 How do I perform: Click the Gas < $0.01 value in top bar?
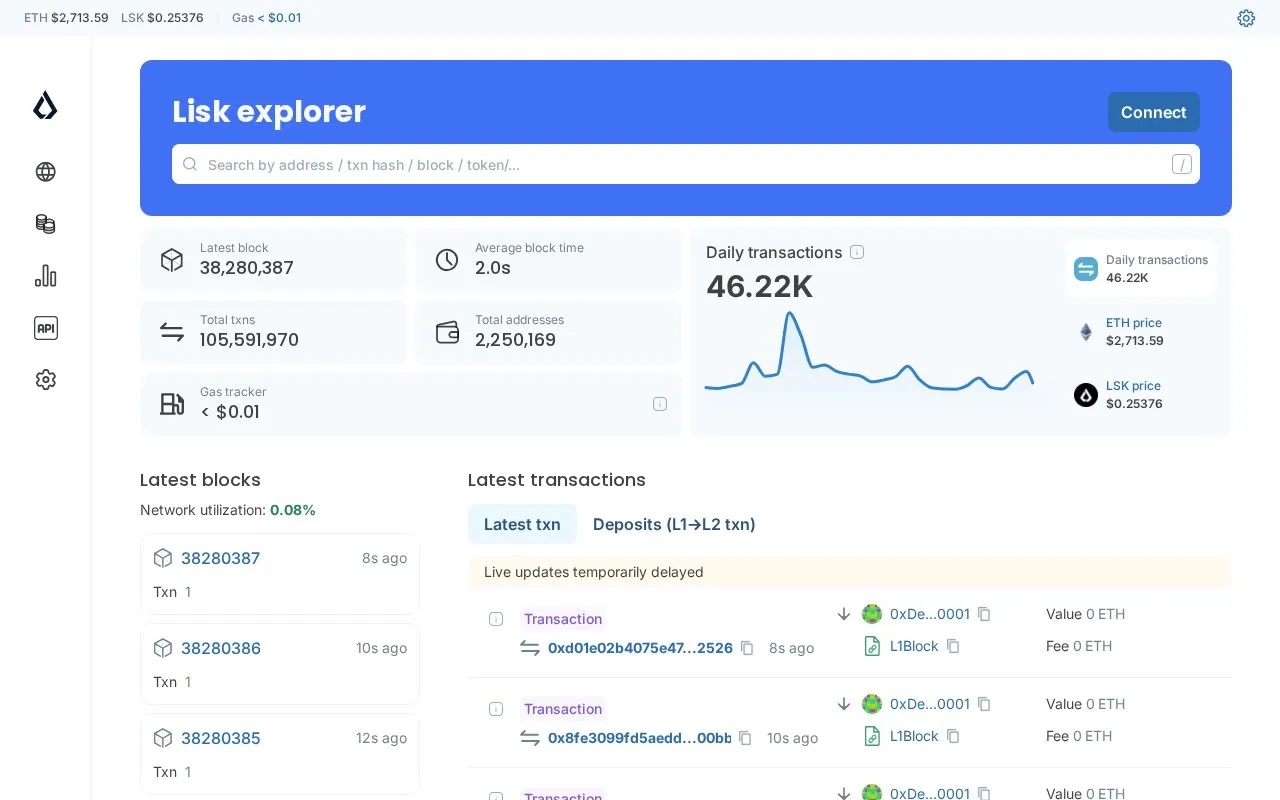pyautogui.click(x=279, y=18)
